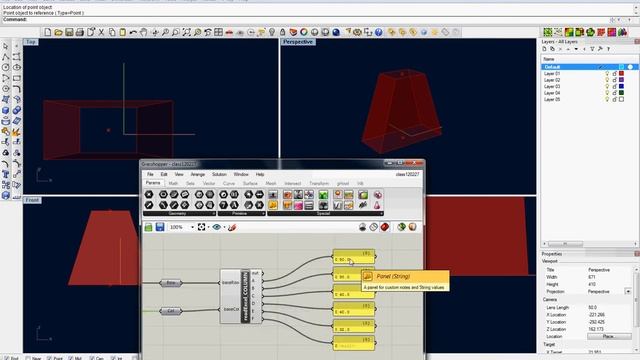
Task: Toggle Layer 02 visibility lightbulb
Action: tap(607, 80)
